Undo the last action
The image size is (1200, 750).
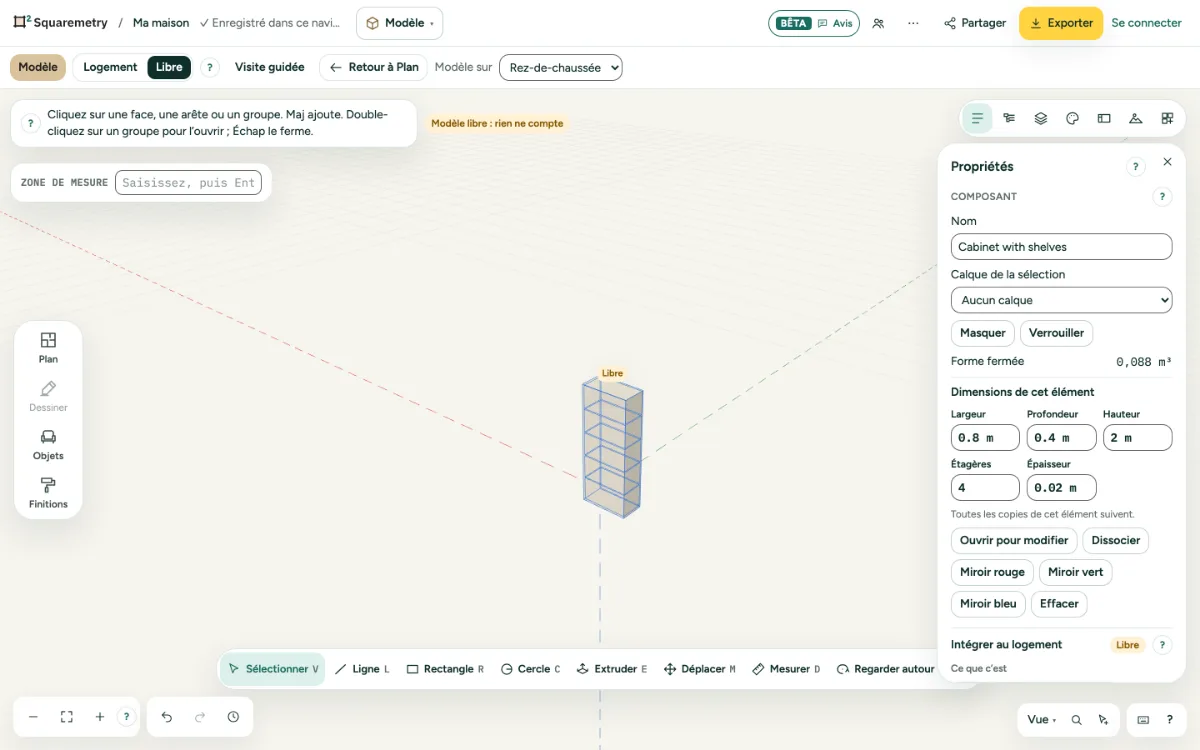click(167, 717)
